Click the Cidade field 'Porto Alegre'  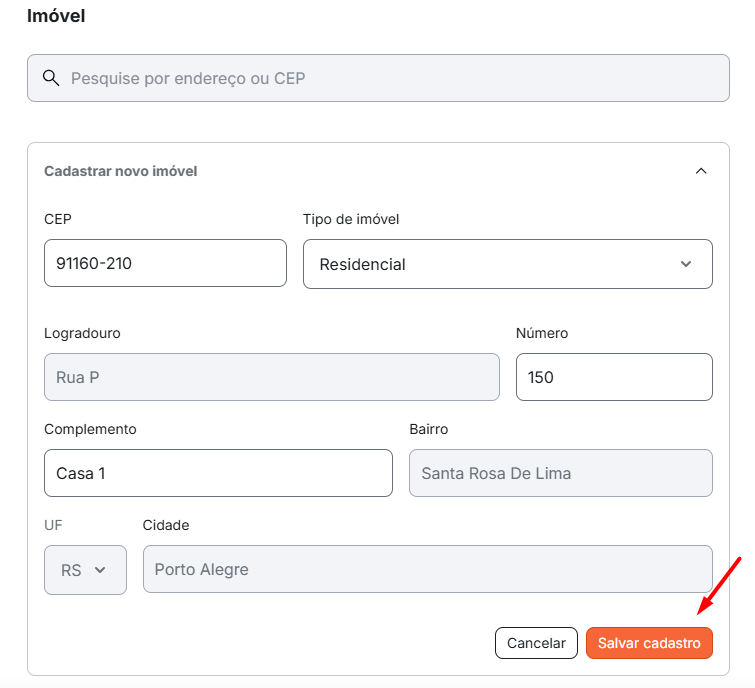[x=428, y=569]
